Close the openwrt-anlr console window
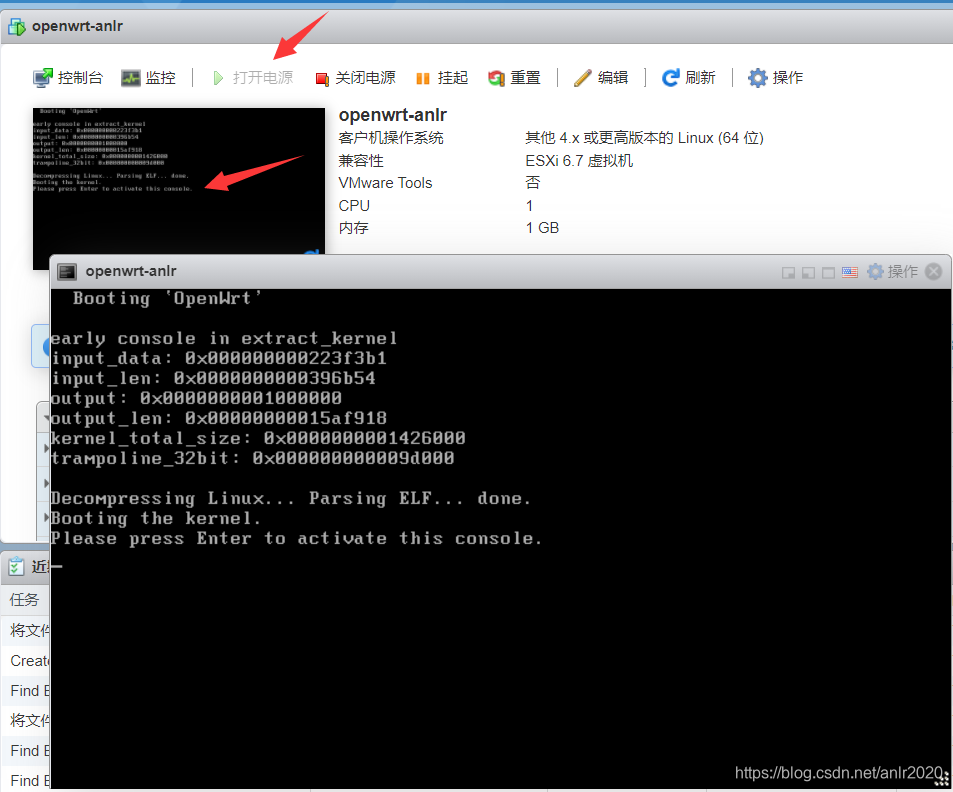Screen dimensions: 953x792 coord(934,272)
